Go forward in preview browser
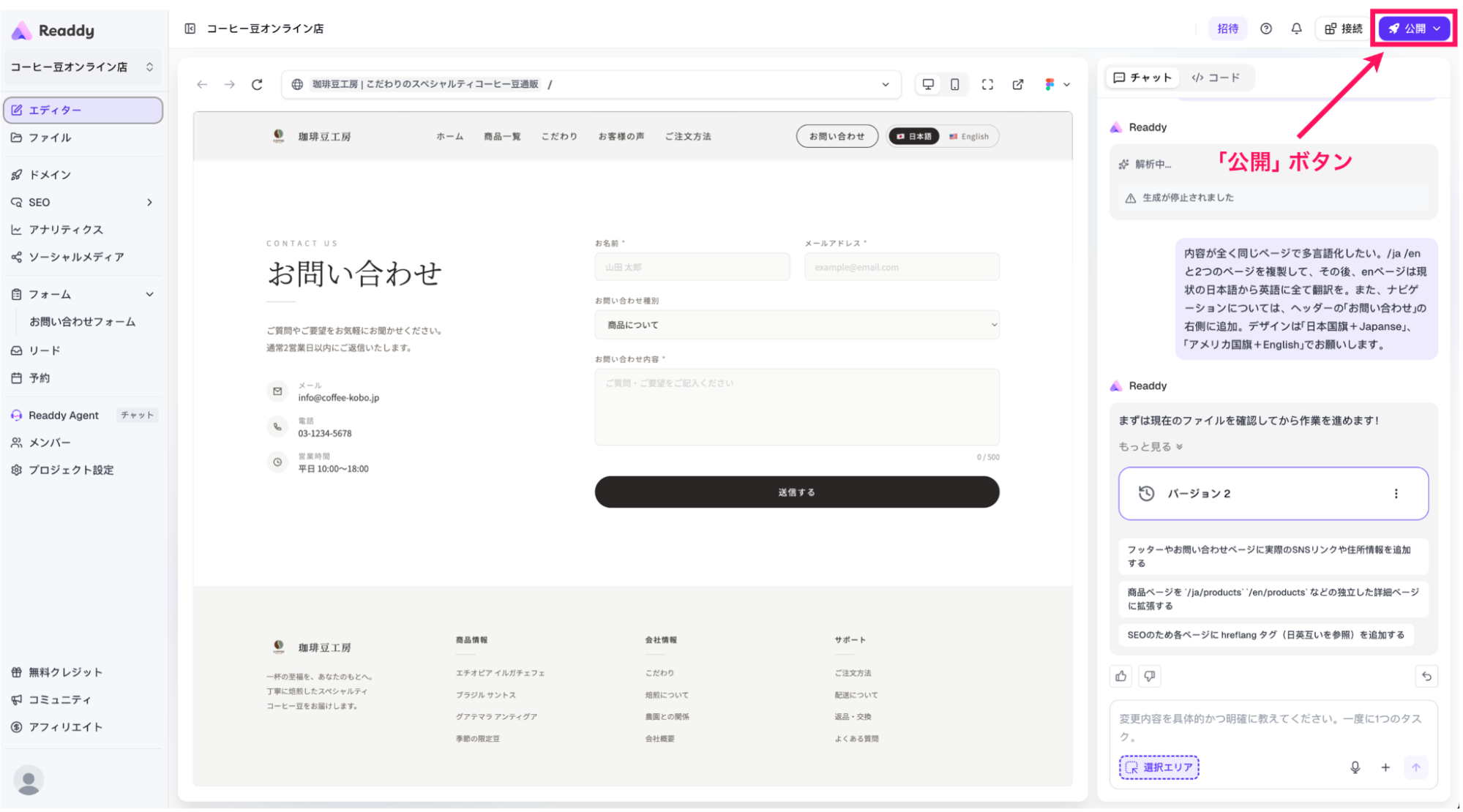This screenshot has height=812, width=1463. [x=230, y=84]
